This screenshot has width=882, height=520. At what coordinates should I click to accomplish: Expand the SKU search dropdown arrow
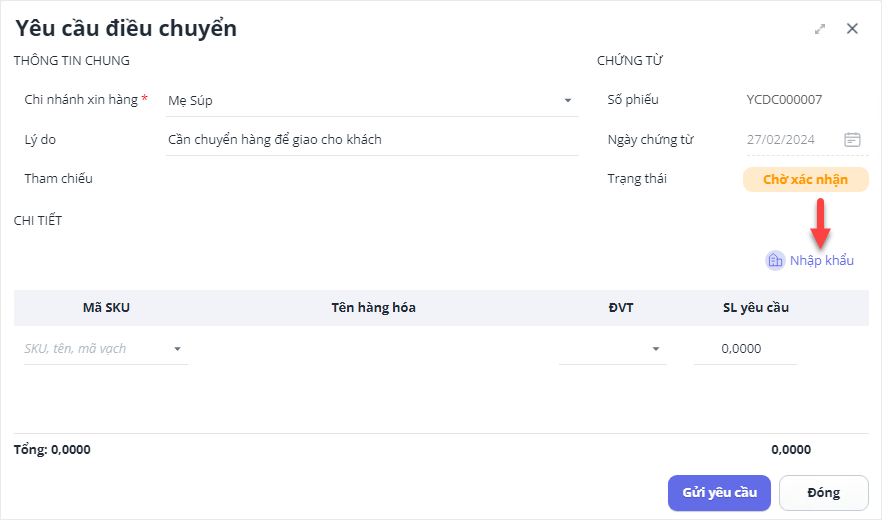(178, 349)
